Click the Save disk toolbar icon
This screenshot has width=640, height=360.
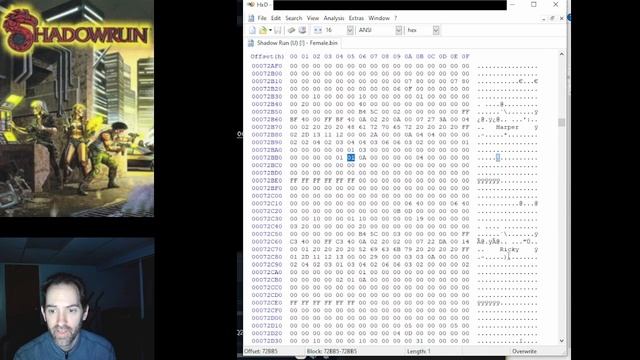click(x=278, y=30)
